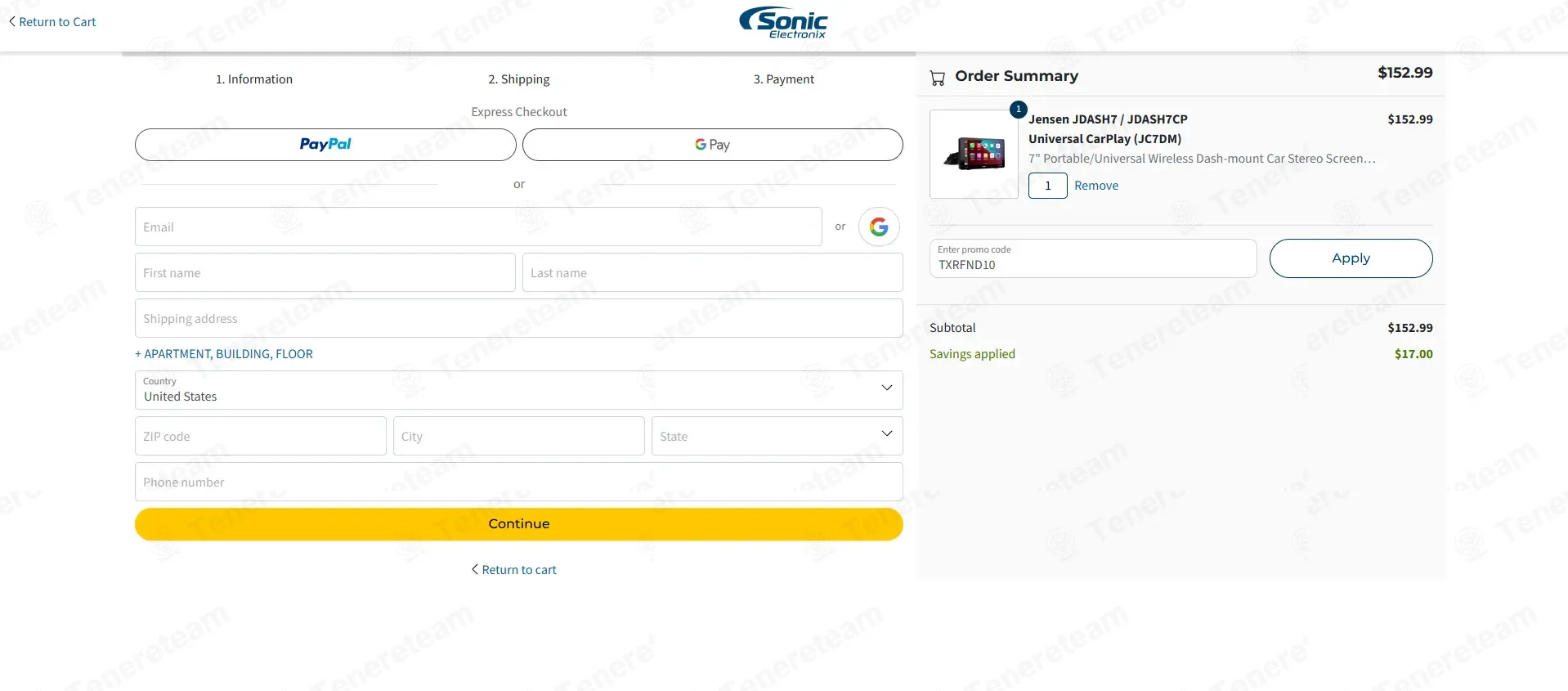1568x691 pixels.
Task: Jump to the Payment step
Action: pyautogui.click(x=783, y=79)
